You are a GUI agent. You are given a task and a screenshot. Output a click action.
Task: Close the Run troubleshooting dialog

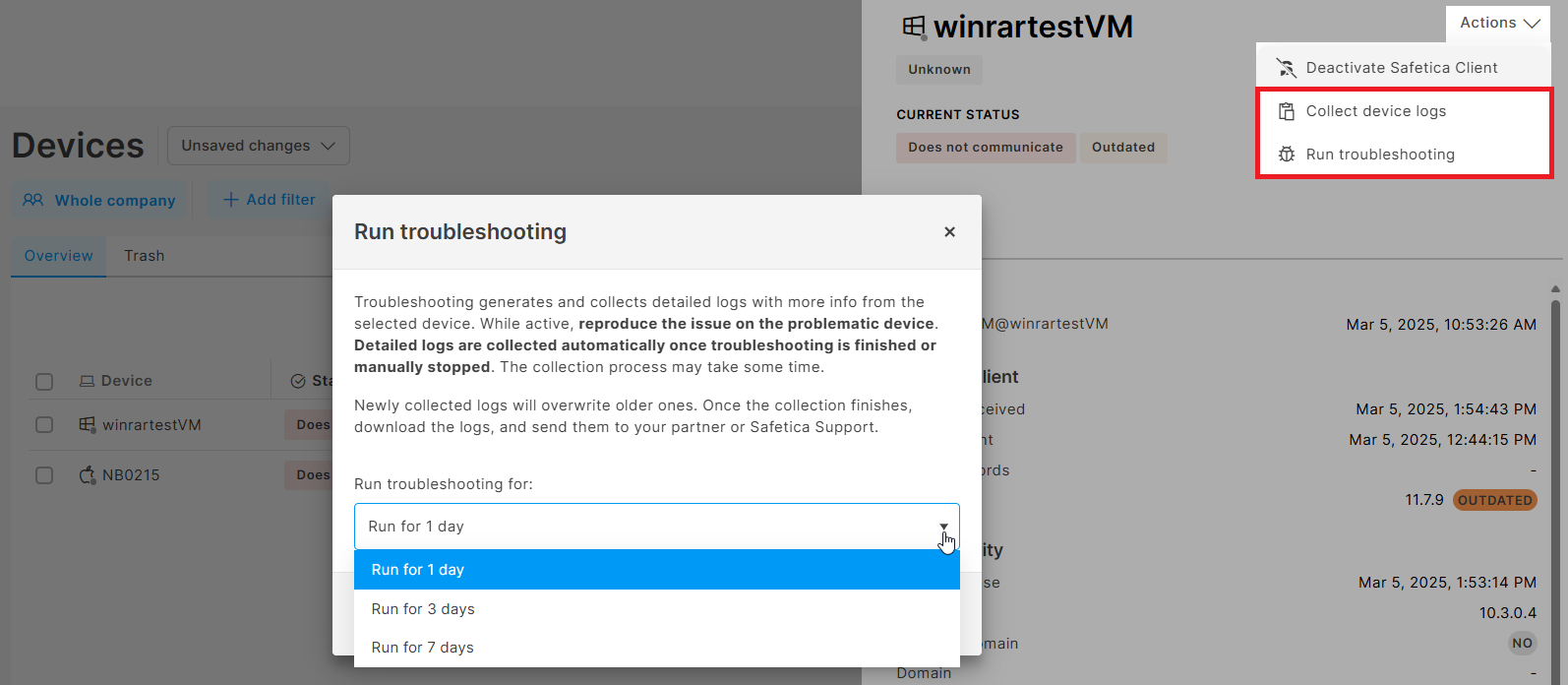tap(949, 232)
